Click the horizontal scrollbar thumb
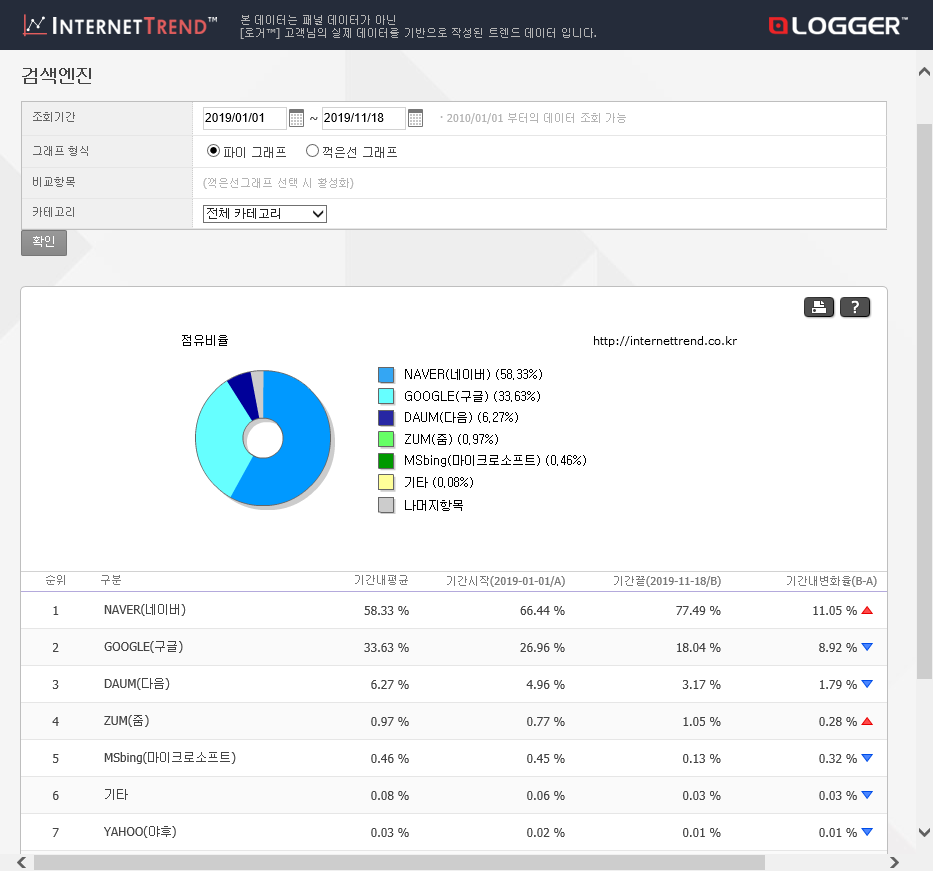Screen dimensions: 933x871 tap(399, 863)
